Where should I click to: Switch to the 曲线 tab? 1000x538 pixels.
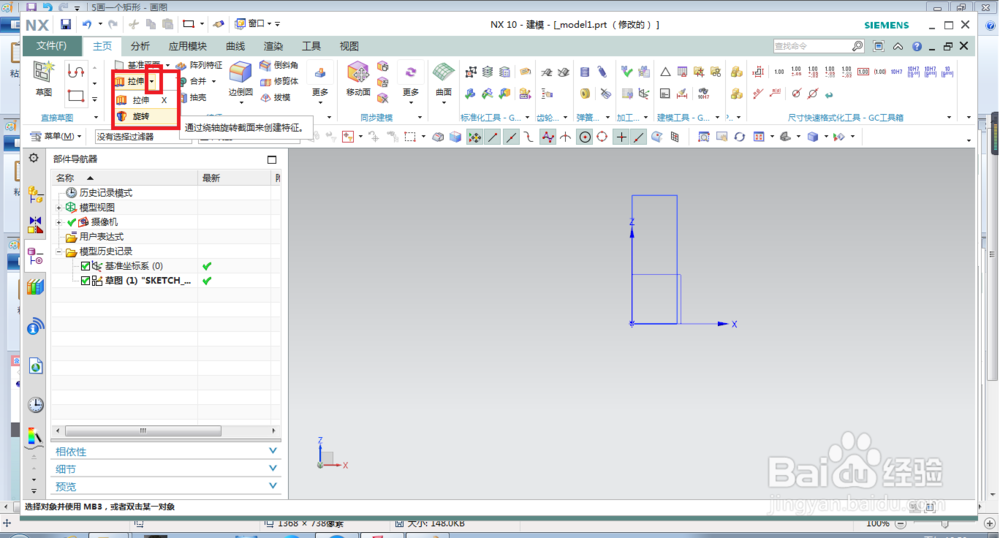[x=235, y=46]
